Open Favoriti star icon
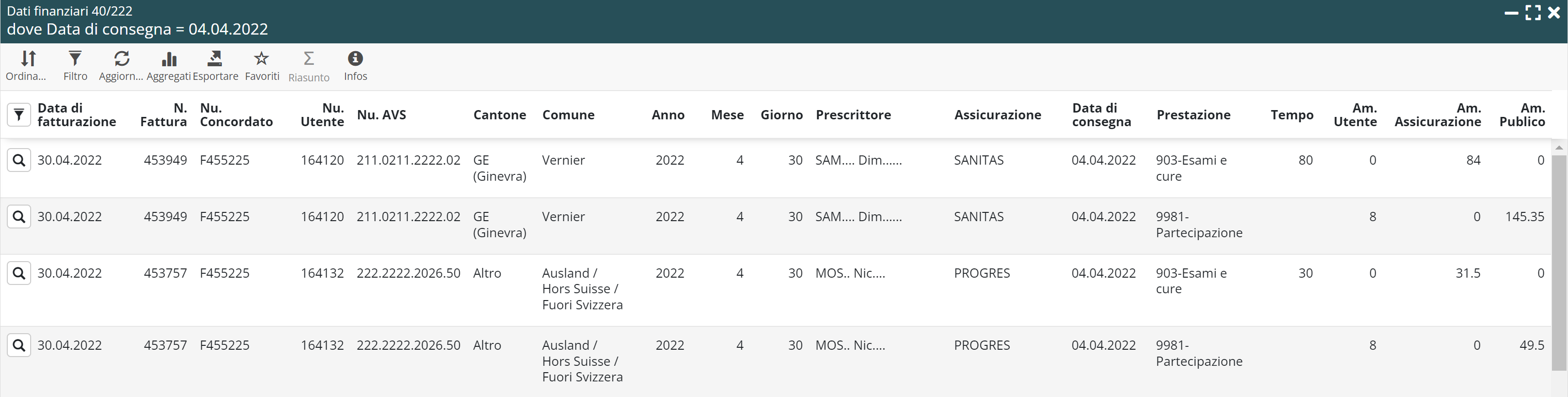Viewport: 1568px width, 397px height. coord(262,58)
